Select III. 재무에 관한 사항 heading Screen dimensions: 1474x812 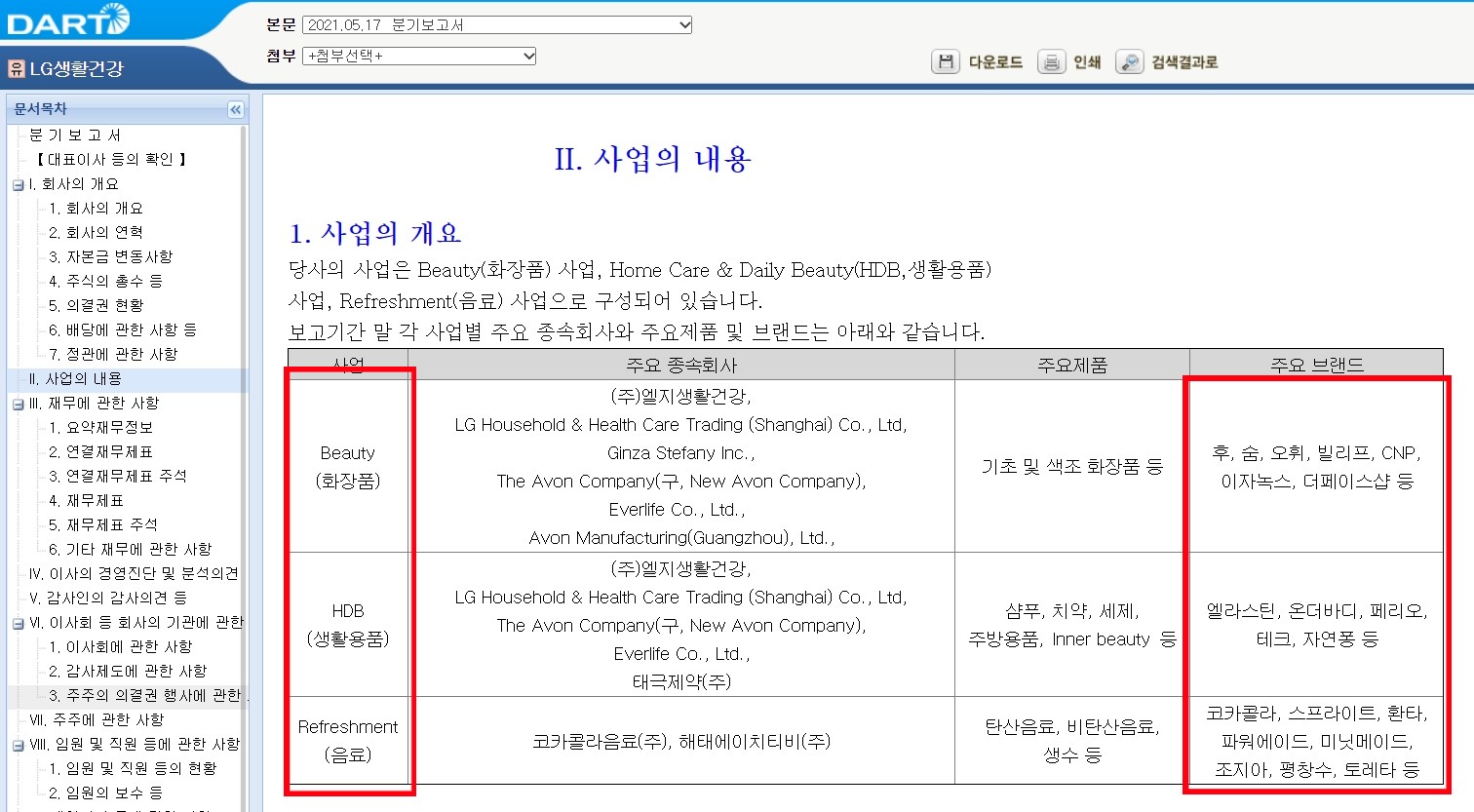94,403
